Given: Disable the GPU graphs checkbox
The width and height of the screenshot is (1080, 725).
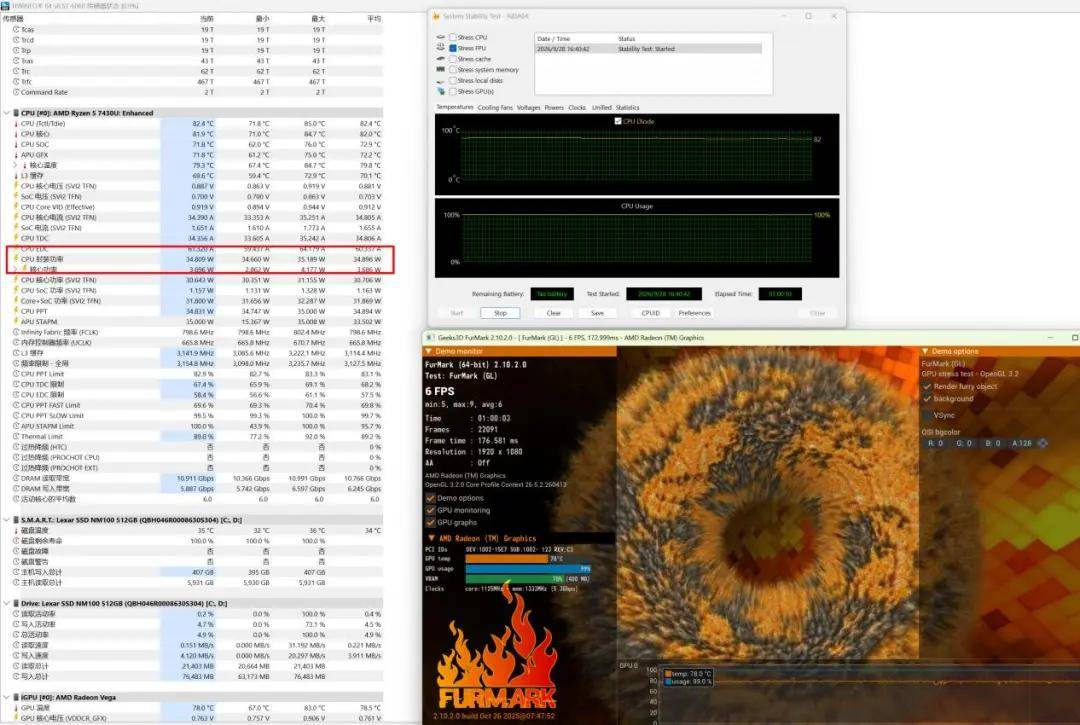Looking at the screenshot, I should point(430,523).
